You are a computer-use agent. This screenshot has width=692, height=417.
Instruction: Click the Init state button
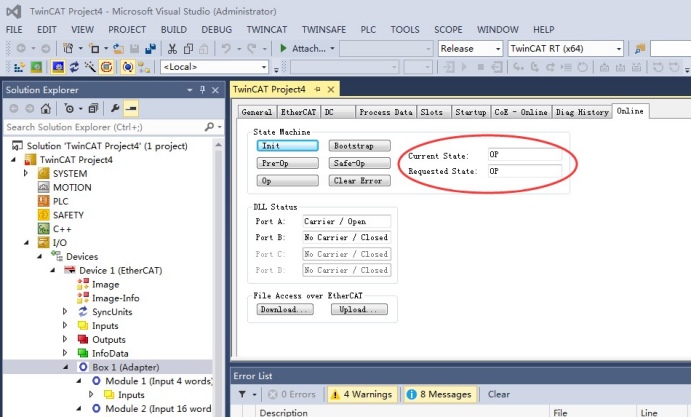(287, 146)
